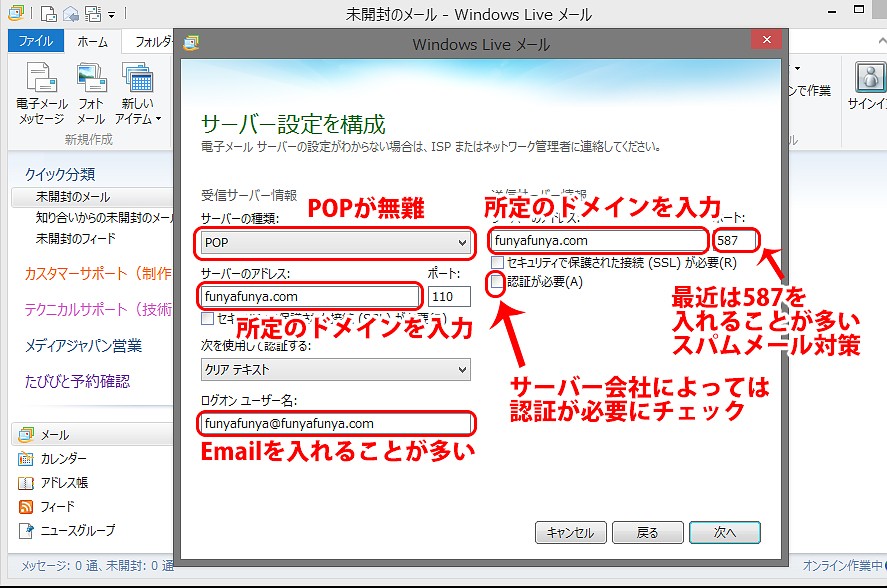The width and height of the screenshot is (887, 588).
Task: Close the Windows Live メール dialog
Action: pos(767,39)
